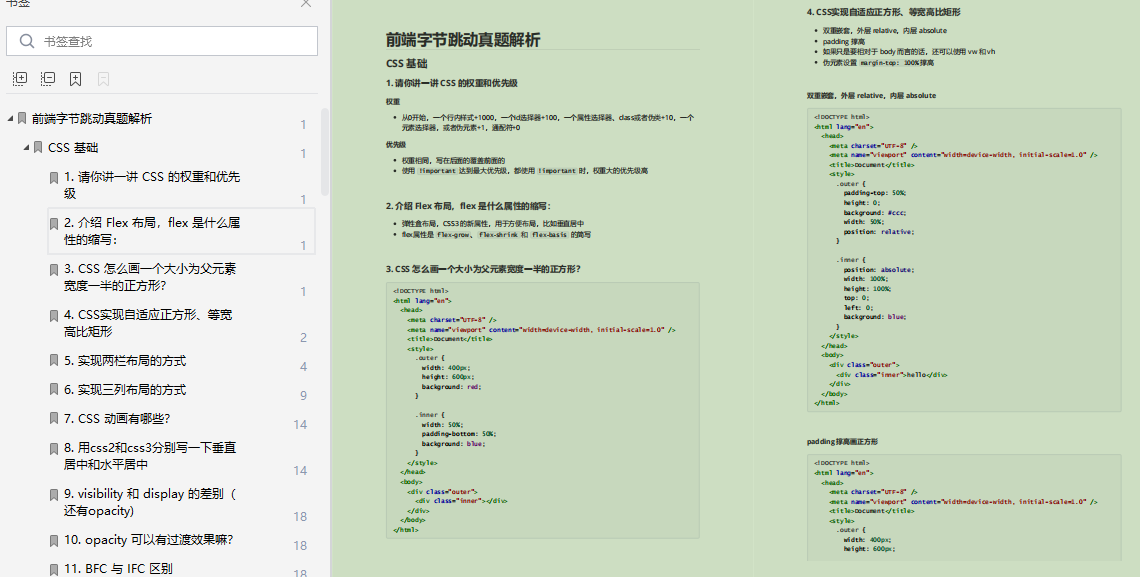Screen dimensions: 1140x577
Task: Click code block under question 3
Action: 542,411
